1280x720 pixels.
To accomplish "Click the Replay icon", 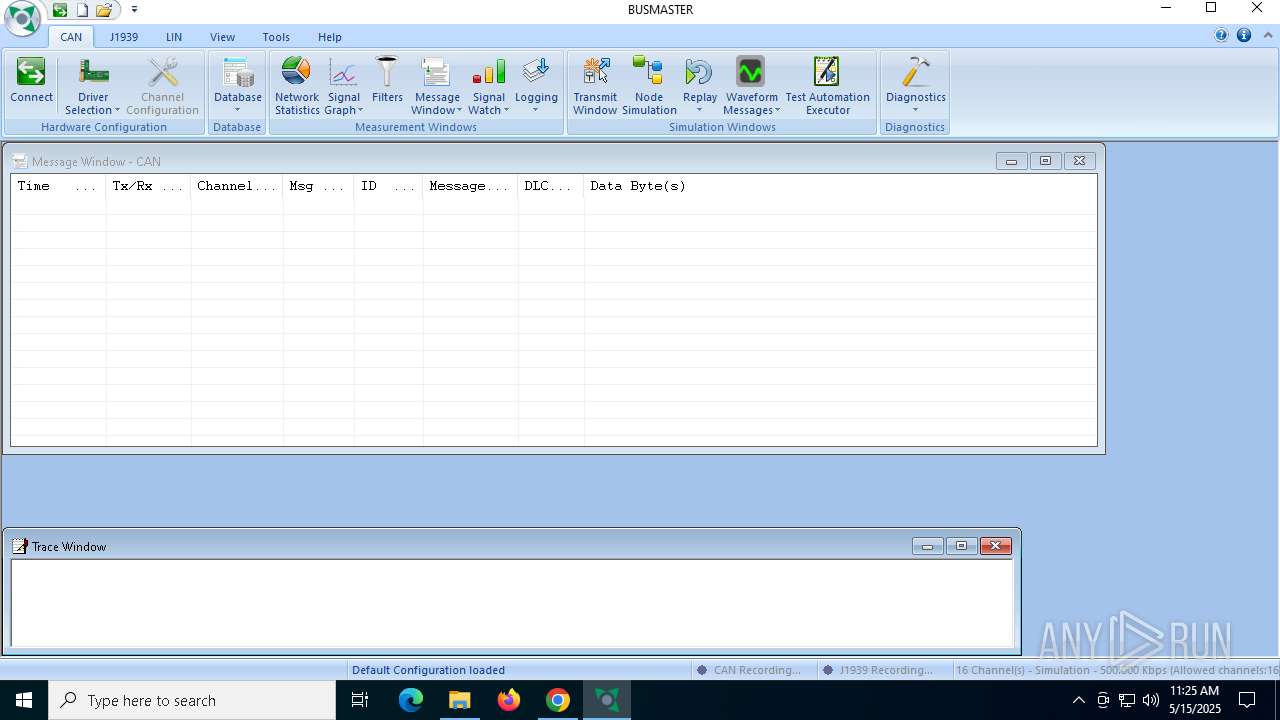I will pyautogui.click(x=699, y=72).
